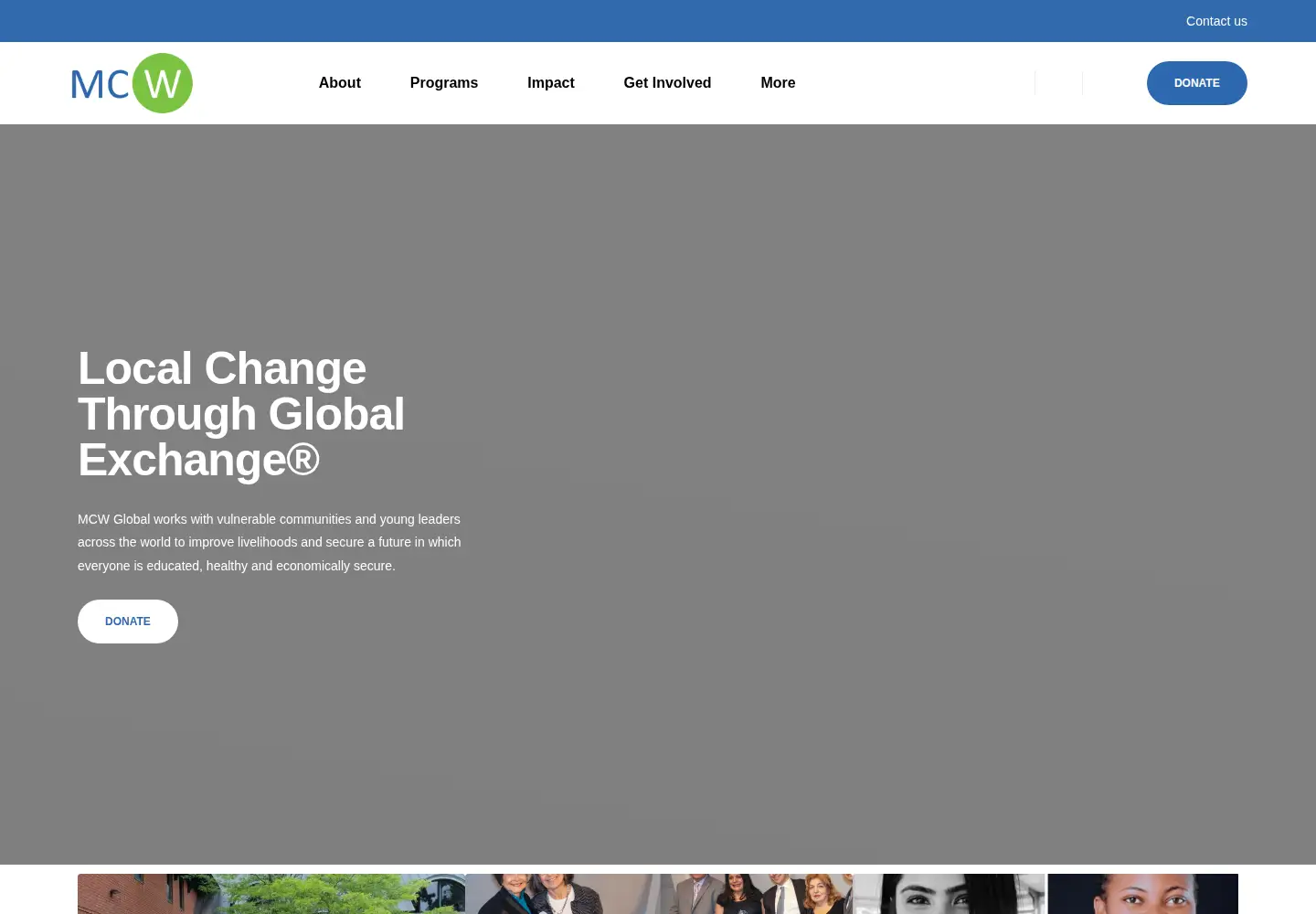This screenshot has width=1316, height=914.
Task: Select the Programs menu item
Action: click(x=444, y=83)
